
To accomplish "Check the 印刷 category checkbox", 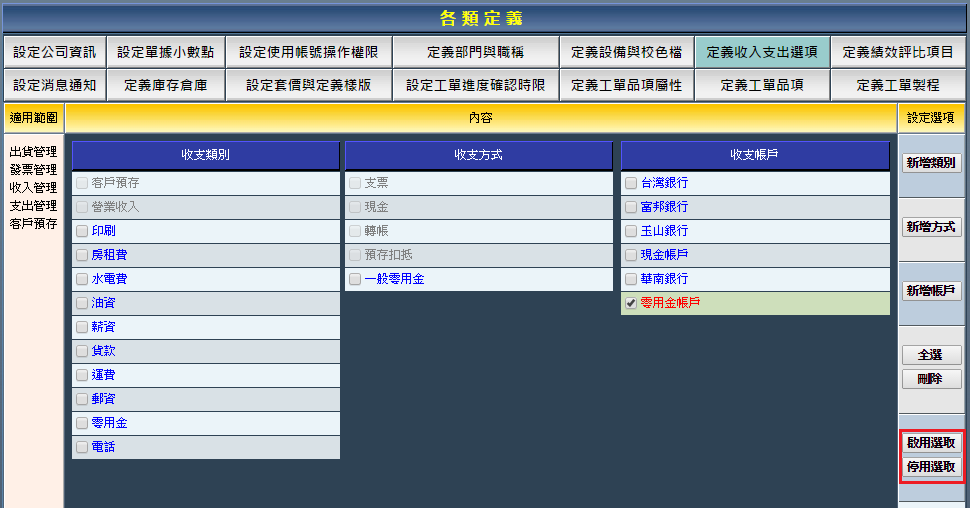I will coord(82,231).
